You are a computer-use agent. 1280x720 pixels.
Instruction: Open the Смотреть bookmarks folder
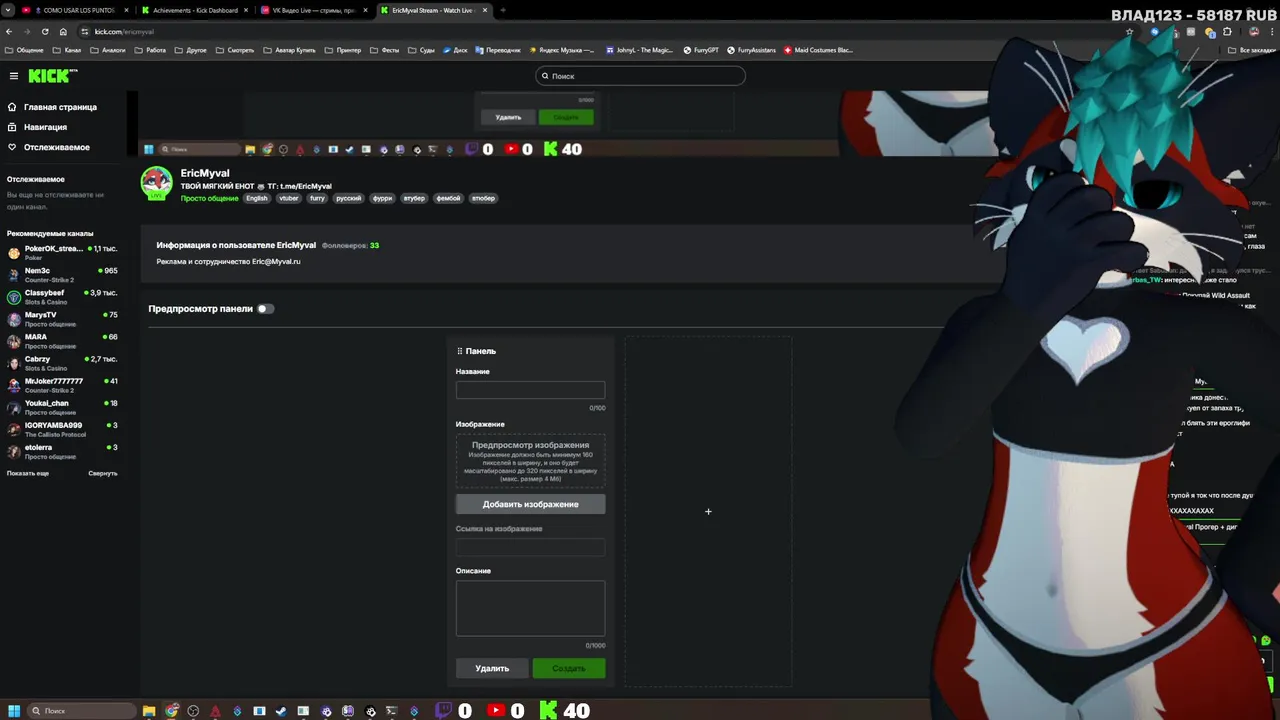tap(235, 50)
